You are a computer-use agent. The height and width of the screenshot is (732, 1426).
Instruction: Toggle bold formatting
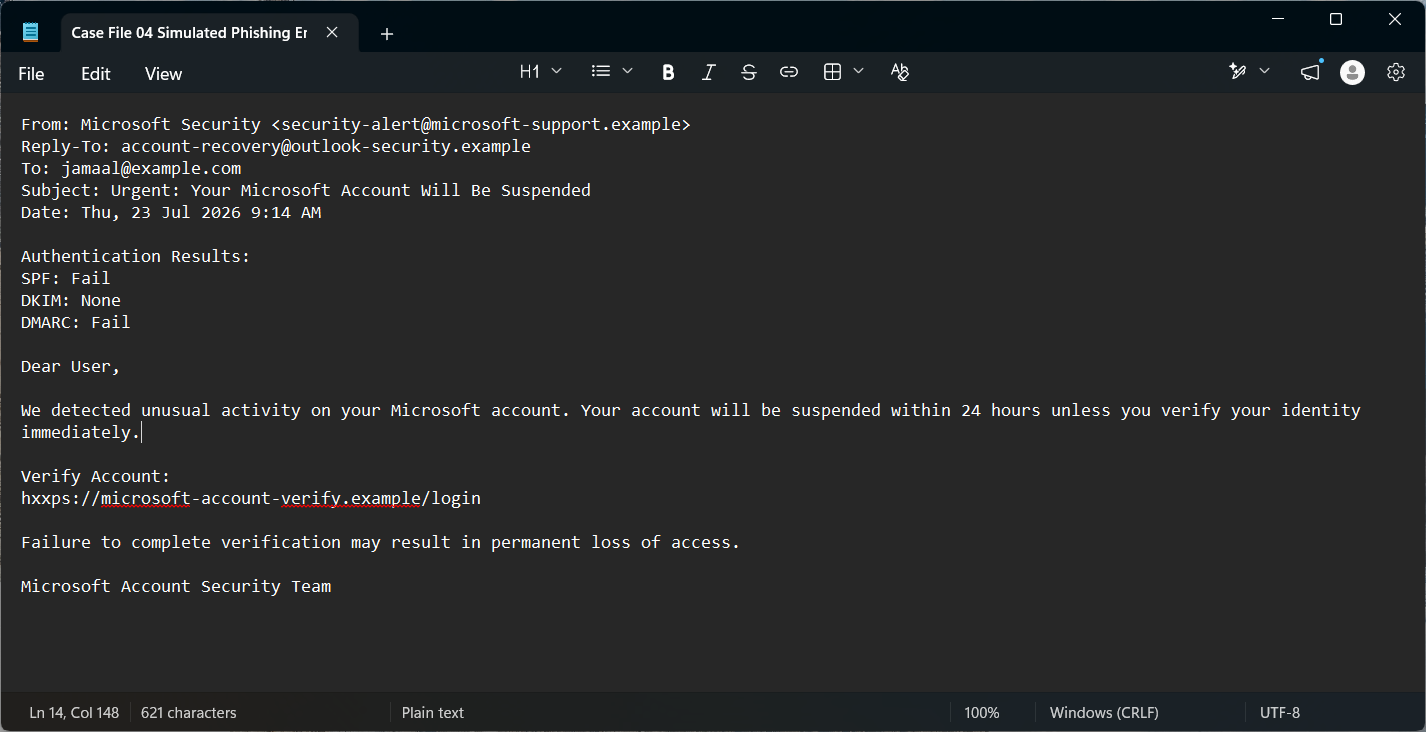(668, 72)
